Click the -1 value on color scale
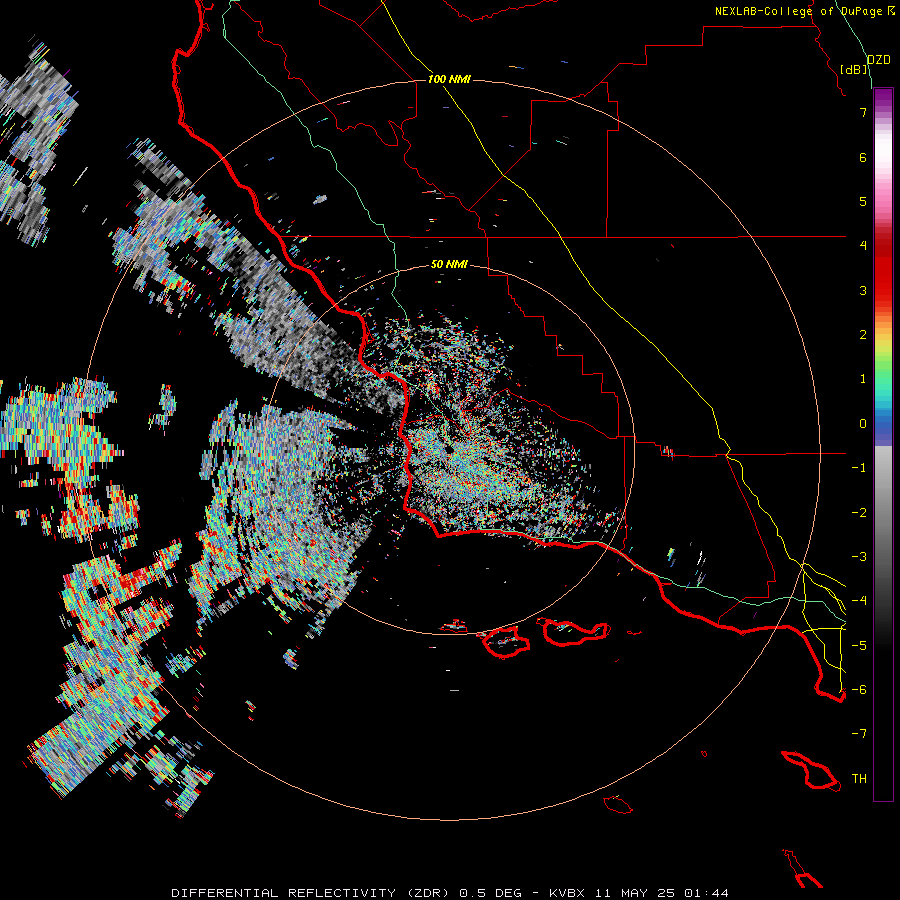Screen dimensions: 900x900 pyautogui.click(x=859, y=468)
